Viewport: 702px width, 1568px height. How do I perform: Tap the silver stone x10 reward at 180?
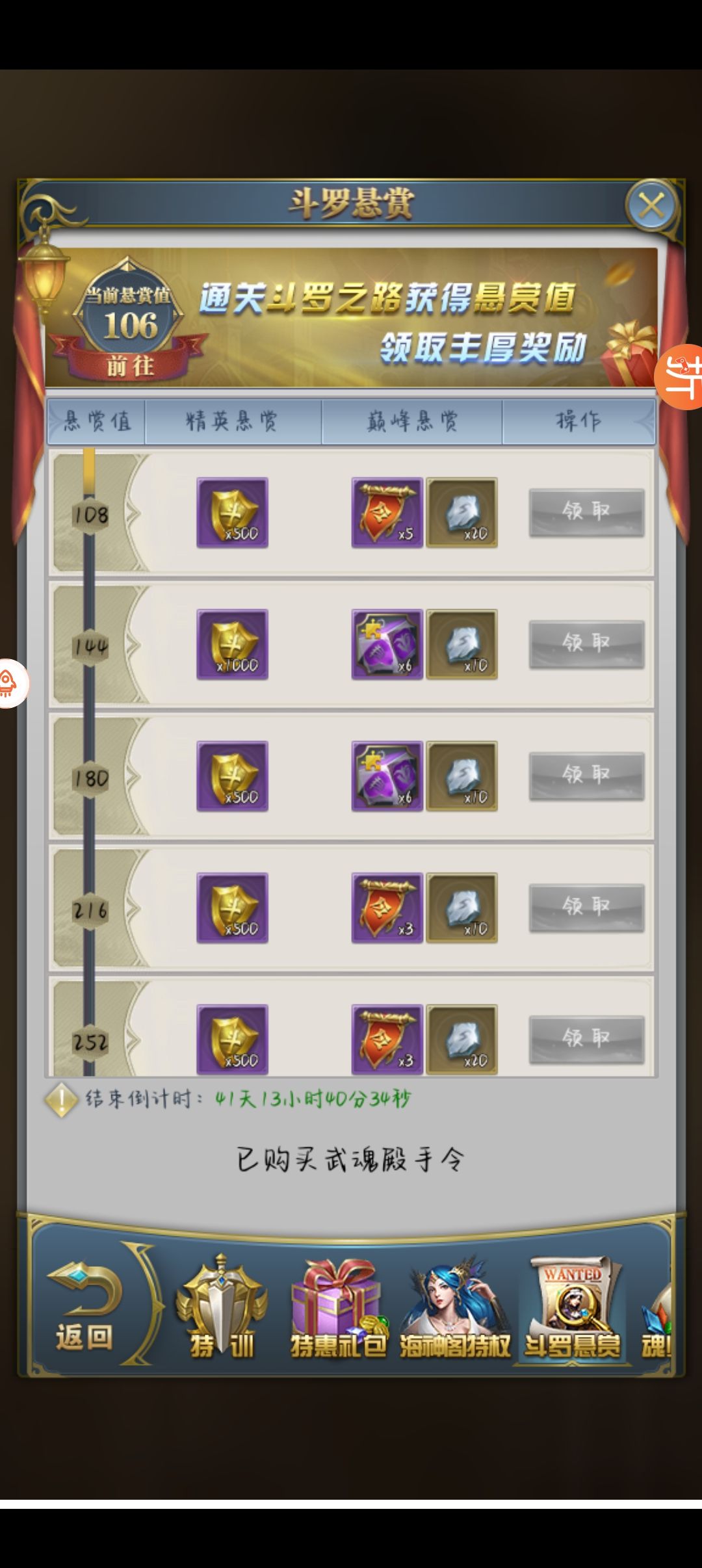pyautogui.click(x=461, y=776)
